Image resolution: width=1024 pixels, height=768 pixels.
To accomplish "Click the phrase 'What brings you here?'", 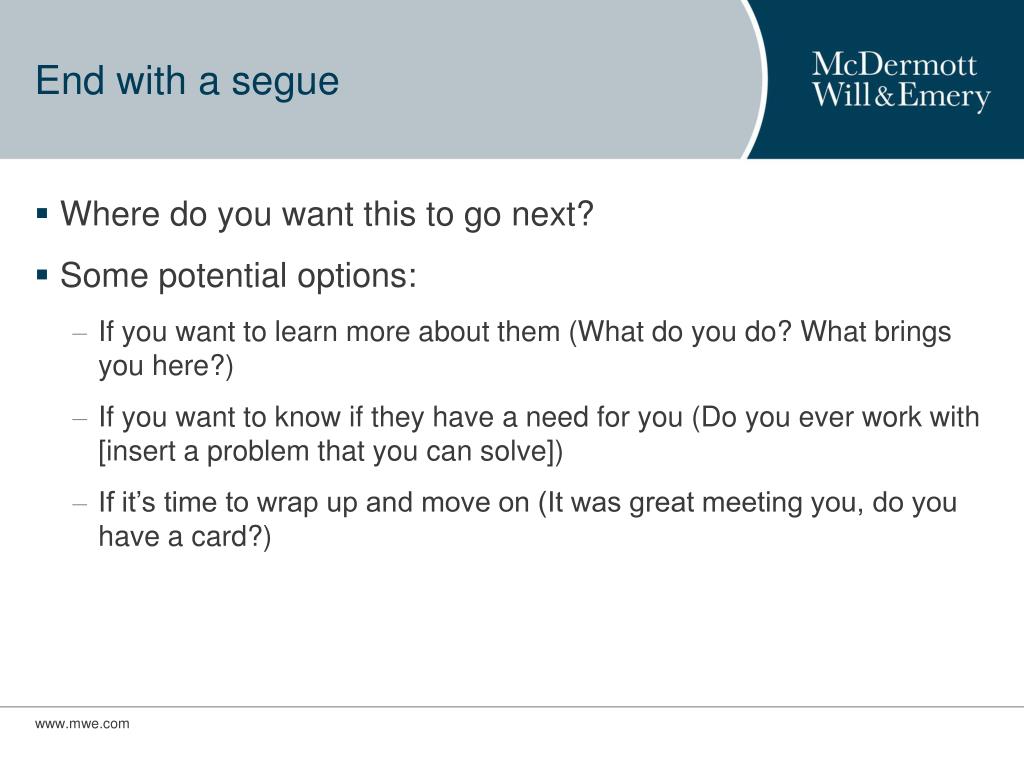I will tap(524, 349).
